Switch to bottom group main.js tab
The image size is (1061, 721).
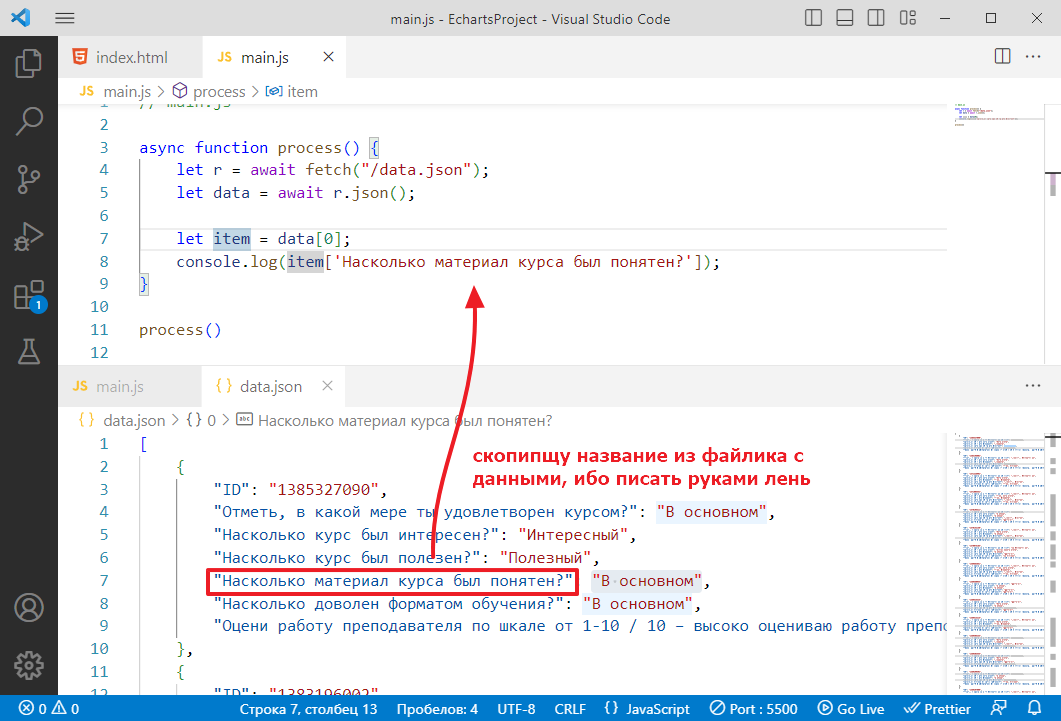[109, 387]
